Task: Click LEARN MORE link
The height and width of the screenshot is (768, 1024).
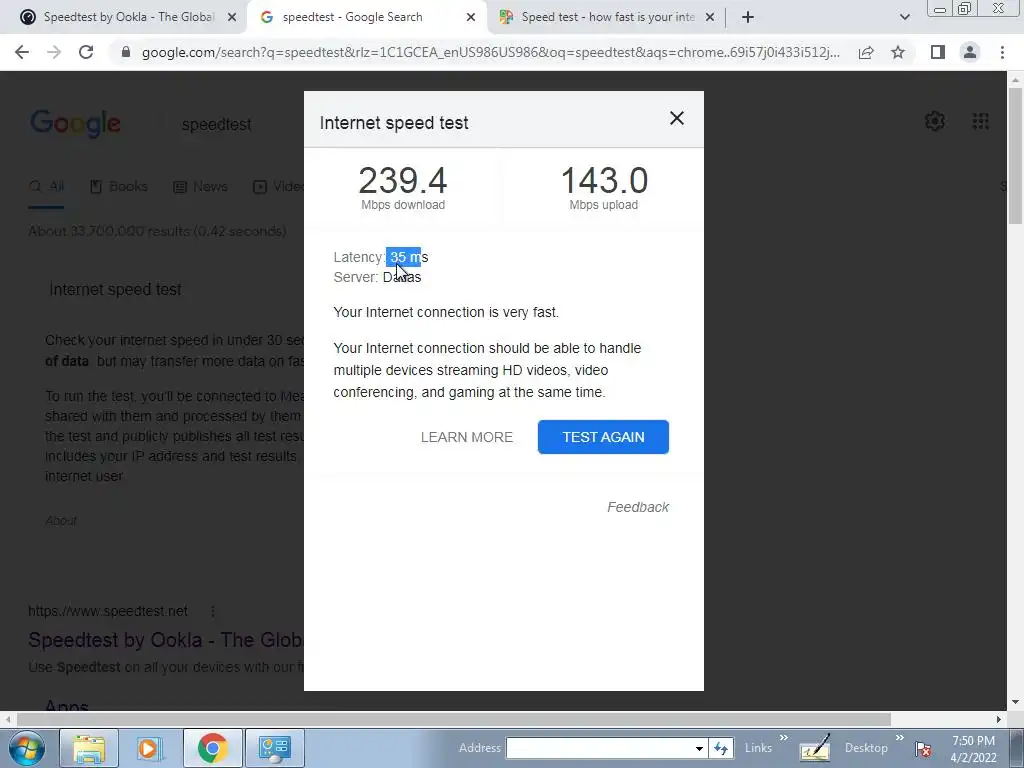Action: pos(467,437)
